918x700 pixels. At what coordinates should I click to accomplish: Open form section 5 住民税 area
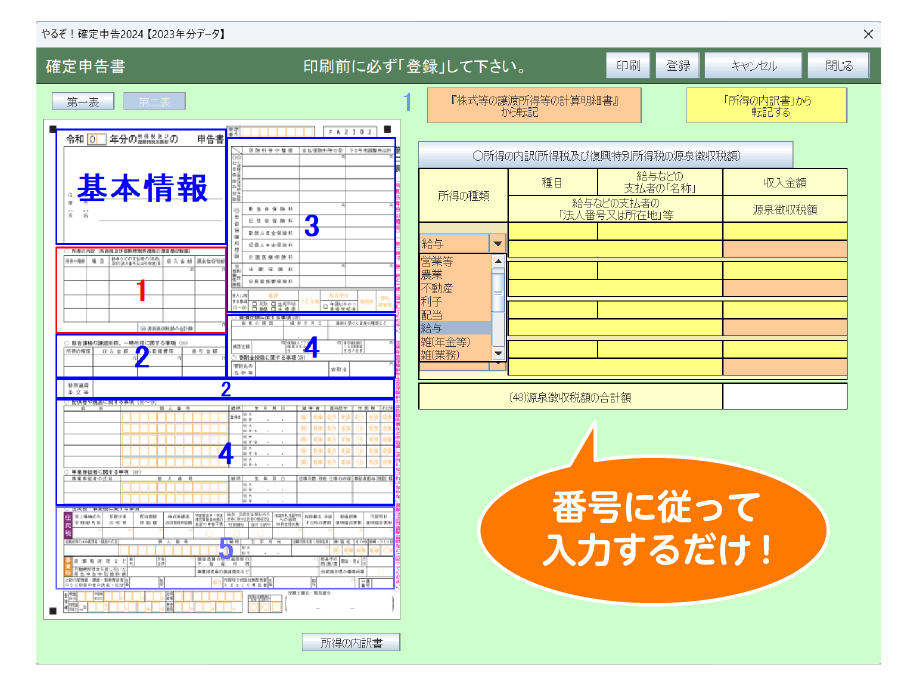[225, 548]
